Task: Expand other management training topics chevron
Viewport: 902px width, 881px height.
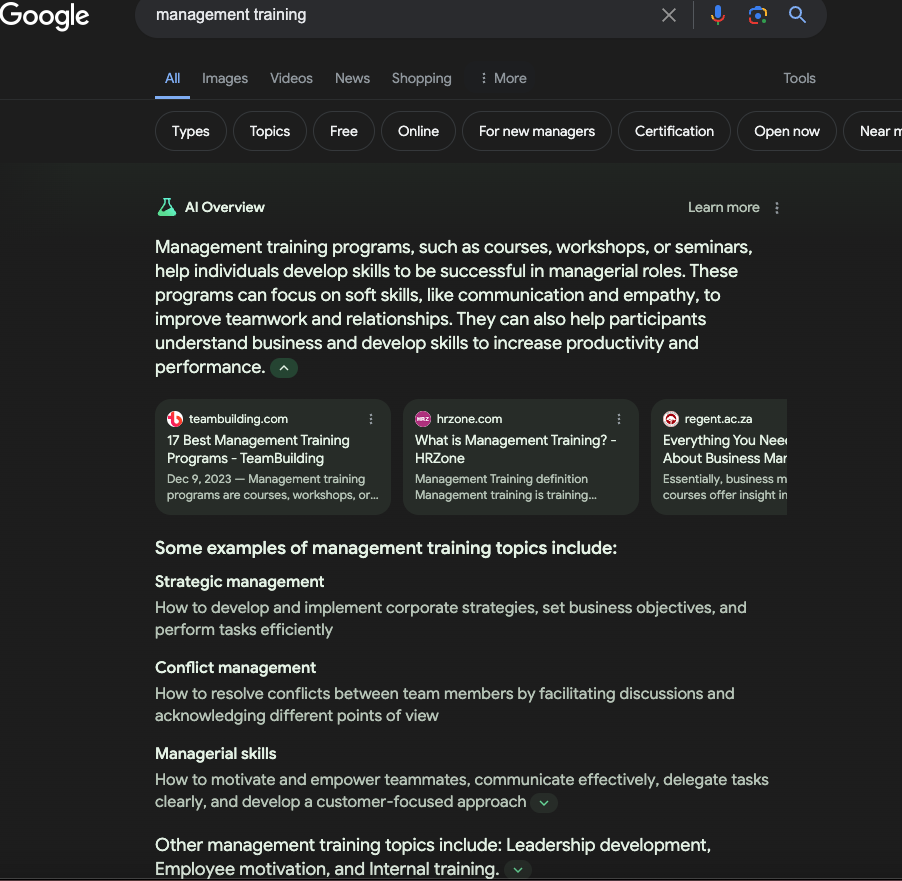Action: pyautogui.click(x=517, y=869)
